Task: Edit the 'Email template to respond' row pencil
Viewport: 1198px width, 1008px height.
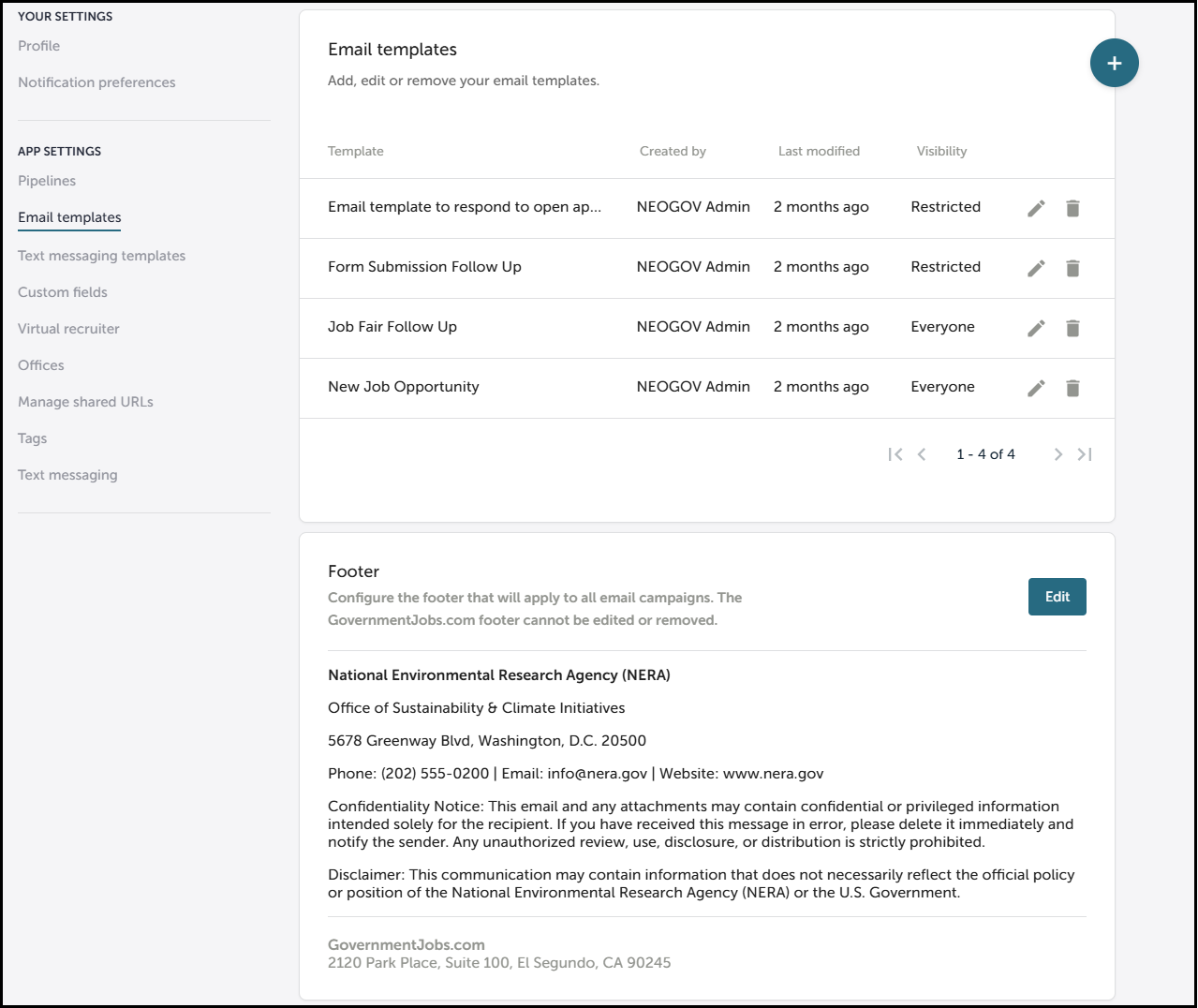Action: tap(1036, 208)
